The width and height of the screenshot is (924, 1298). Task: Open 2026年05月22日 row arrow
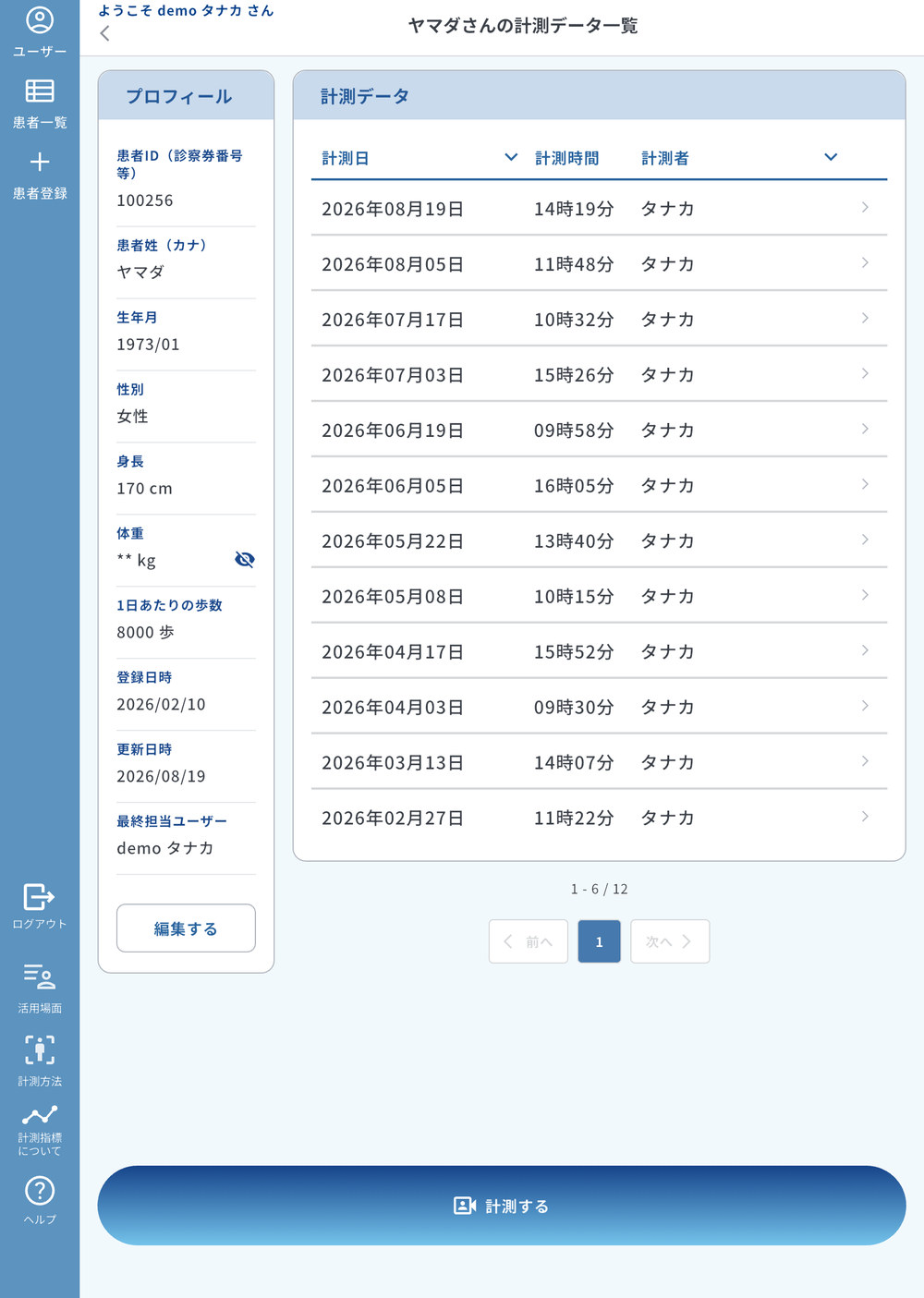pyautogui.click(x=865, y=540)
